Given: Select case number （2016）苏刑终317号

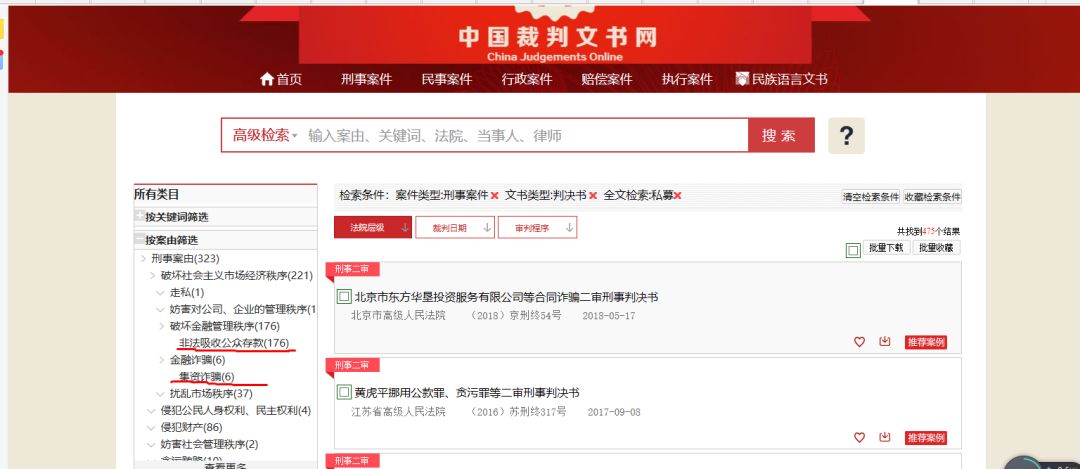Looking at the screenshot, I should click(x=518, y=412).
